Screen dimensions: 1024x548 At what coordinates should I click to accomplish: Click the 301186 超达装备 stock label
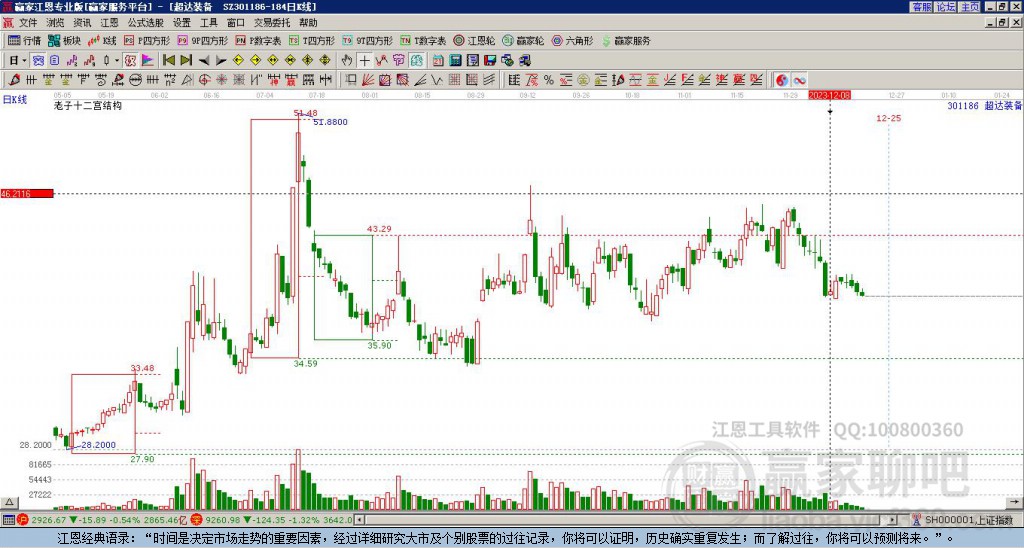(x=984, y=106)
